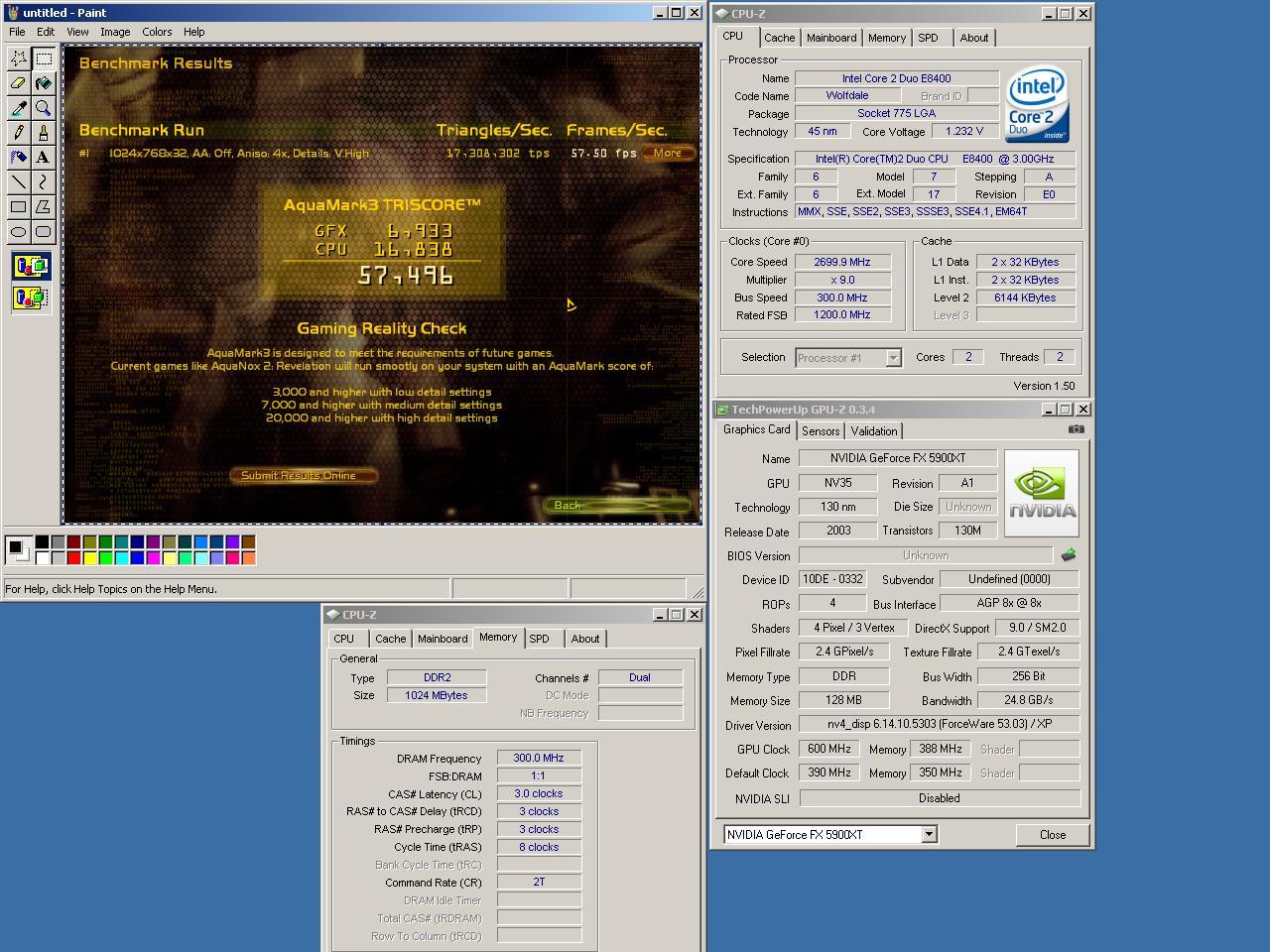
Task: Choose the Pencil tool in Paint
Action: [19, 133]
